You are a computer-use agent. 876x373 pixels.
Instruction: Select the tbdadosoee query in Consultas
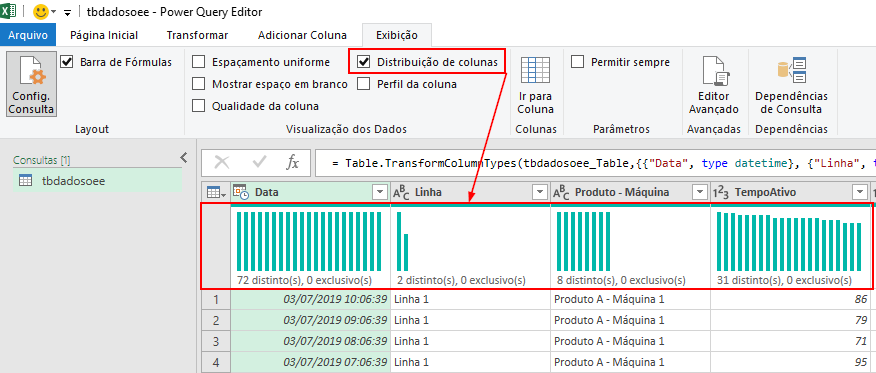tap(98, 181)
